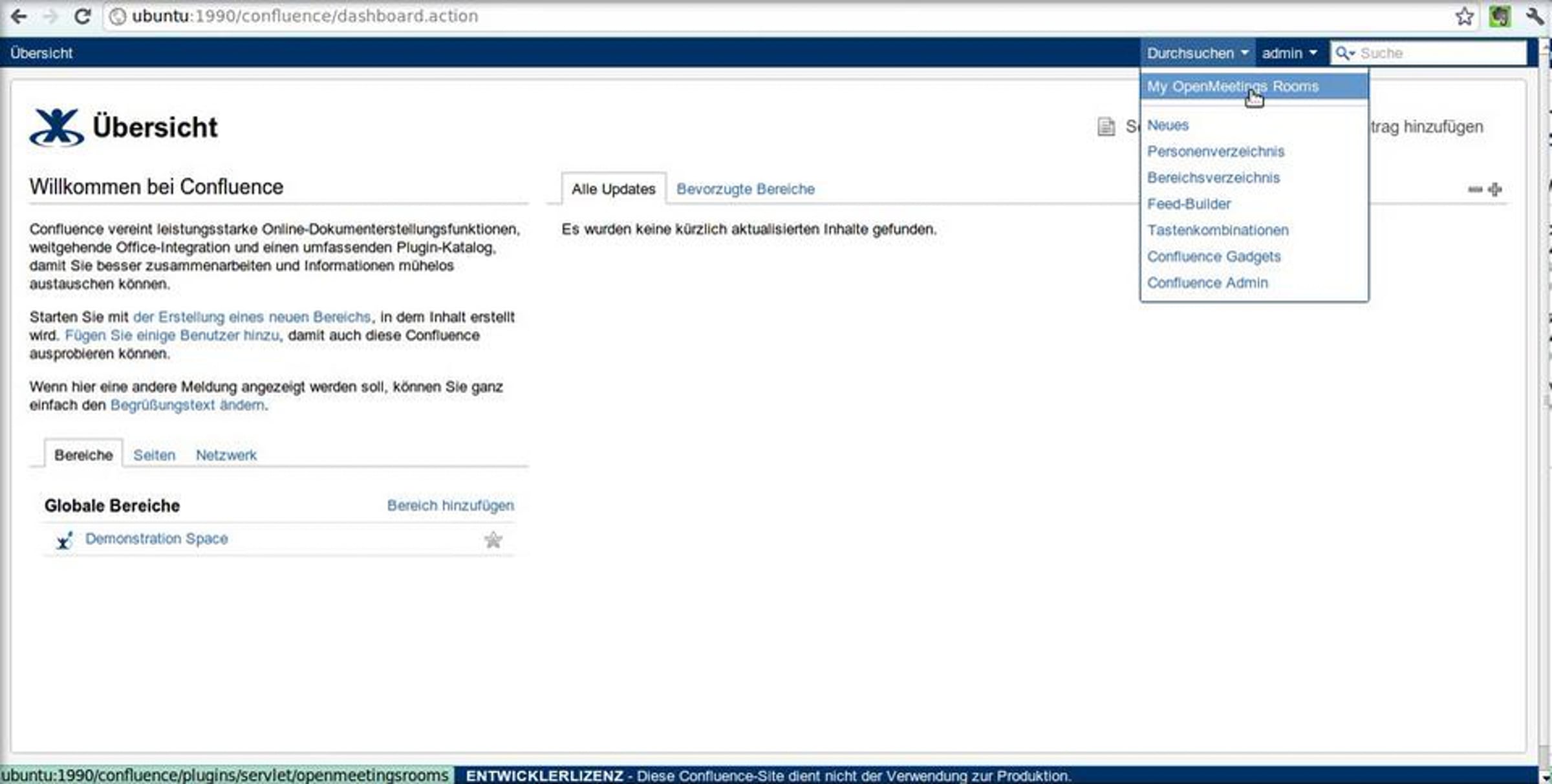The height and width of the screenshot is (784, 1552).
Task: Click the page document icon near the dropdown
Action: [x=1106, y=127]
